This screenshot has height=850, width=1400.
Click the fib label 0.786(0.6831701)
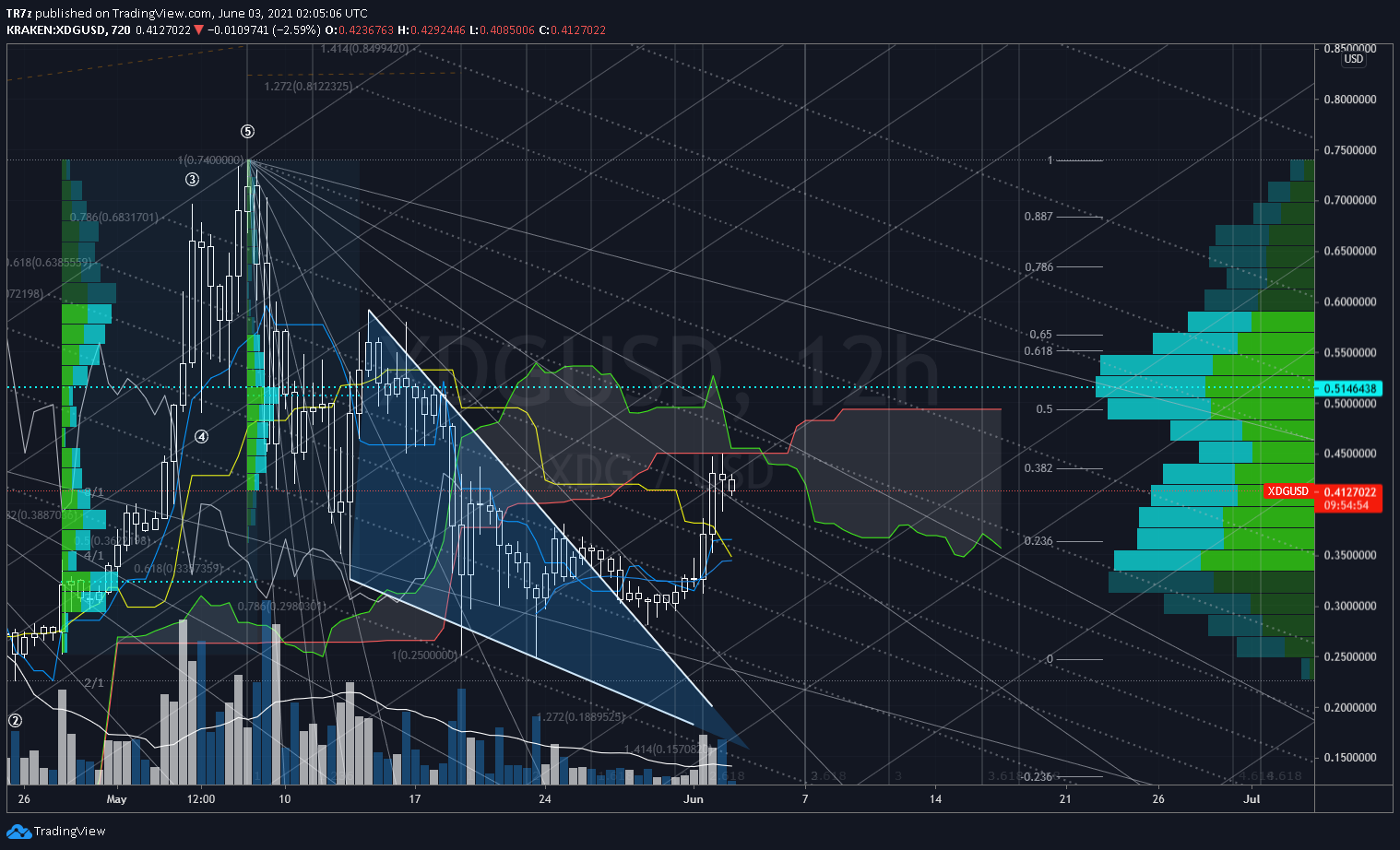(x=114, y=218)
